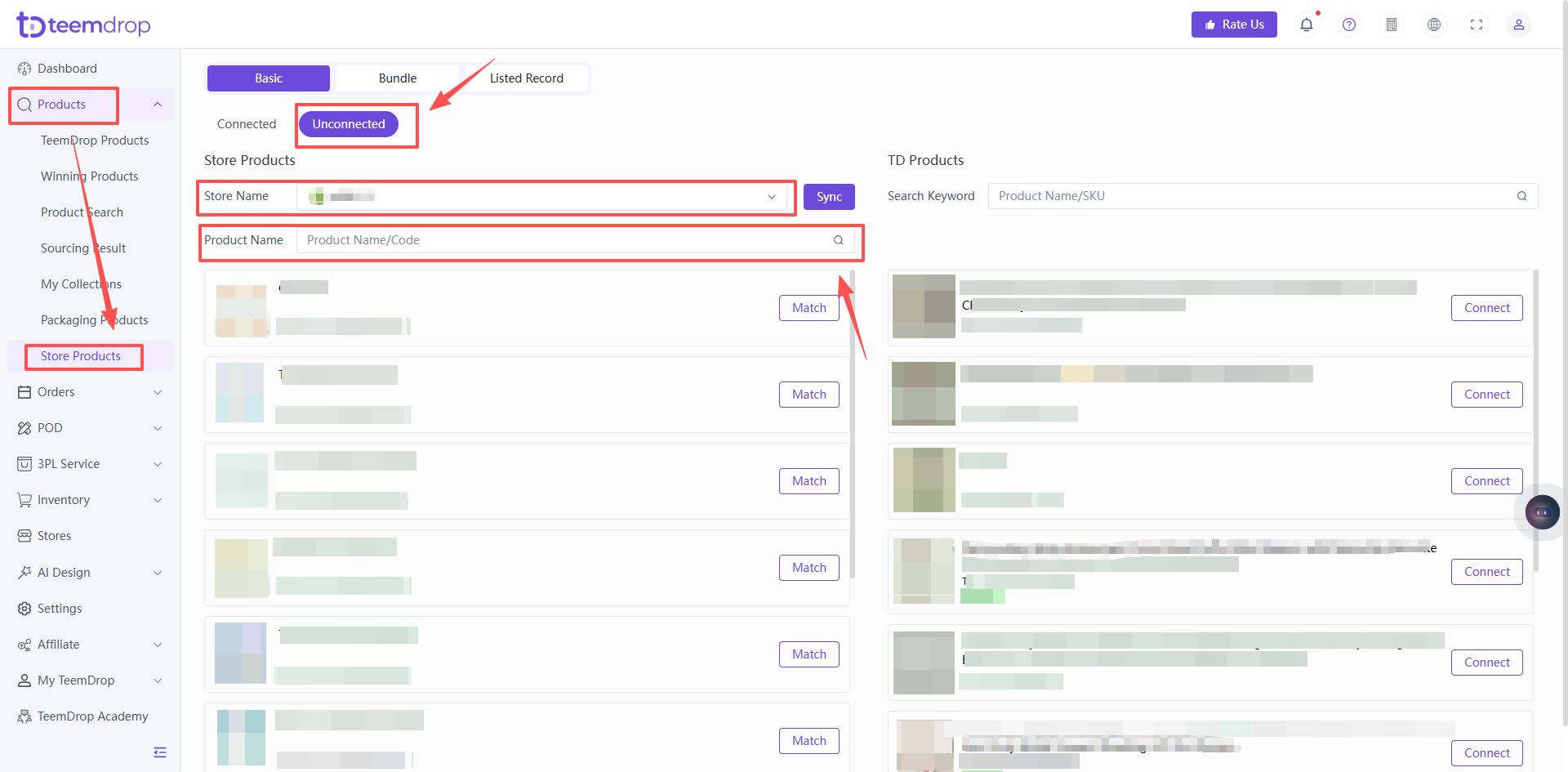
Task: Expand the My TeemDrop chevron
Action: tap(158, 681)
